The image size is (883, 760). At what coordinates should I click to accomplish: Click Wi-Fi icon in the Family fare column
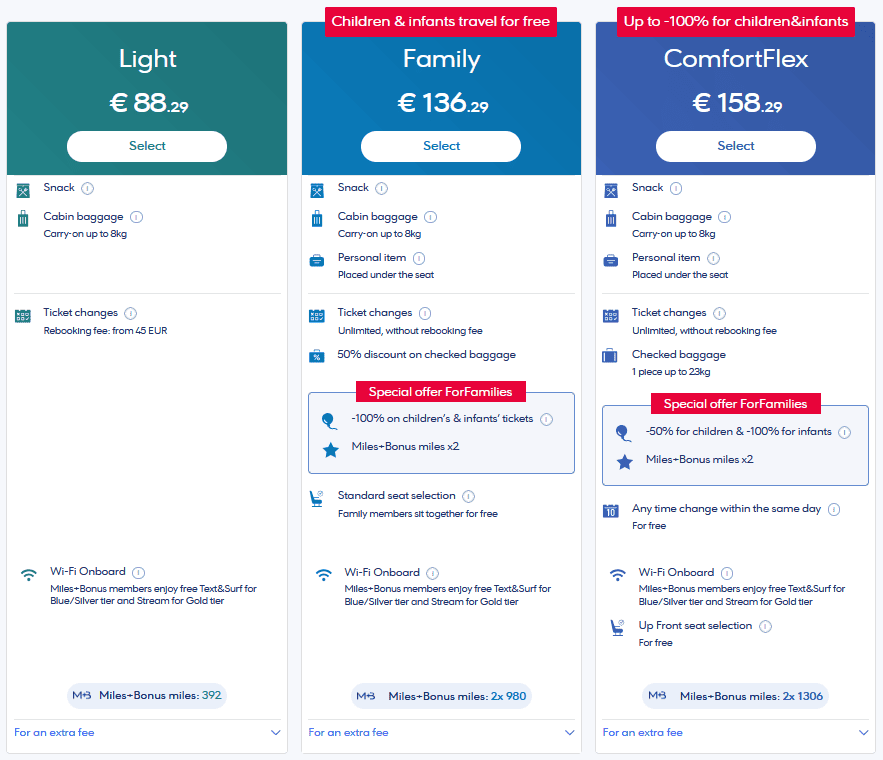[x=323, y=575]
